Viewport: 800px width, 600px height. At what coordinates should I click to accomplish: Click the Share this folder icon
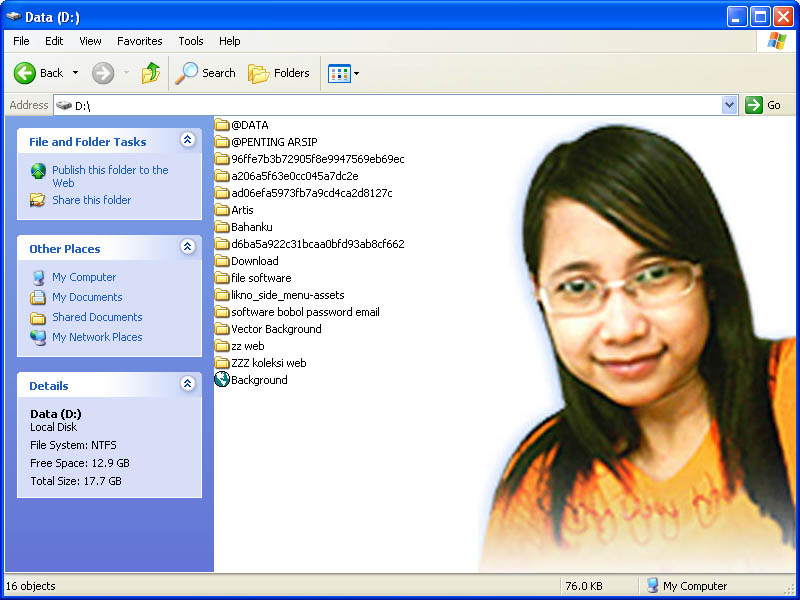point(37,199)
